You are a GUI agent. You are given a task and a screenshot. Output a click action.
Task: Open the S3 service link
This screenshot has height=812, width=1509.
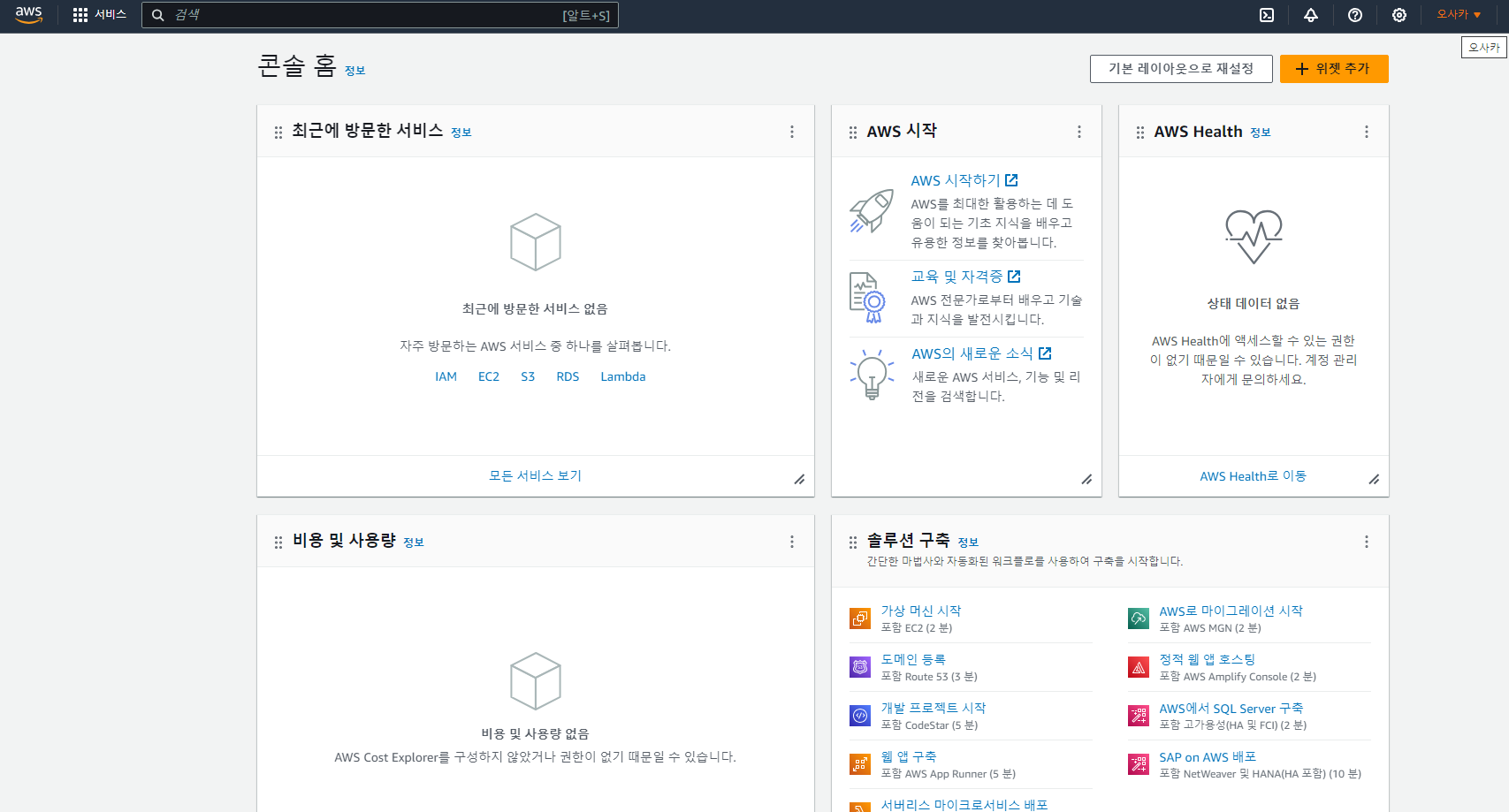pos(528,376)
